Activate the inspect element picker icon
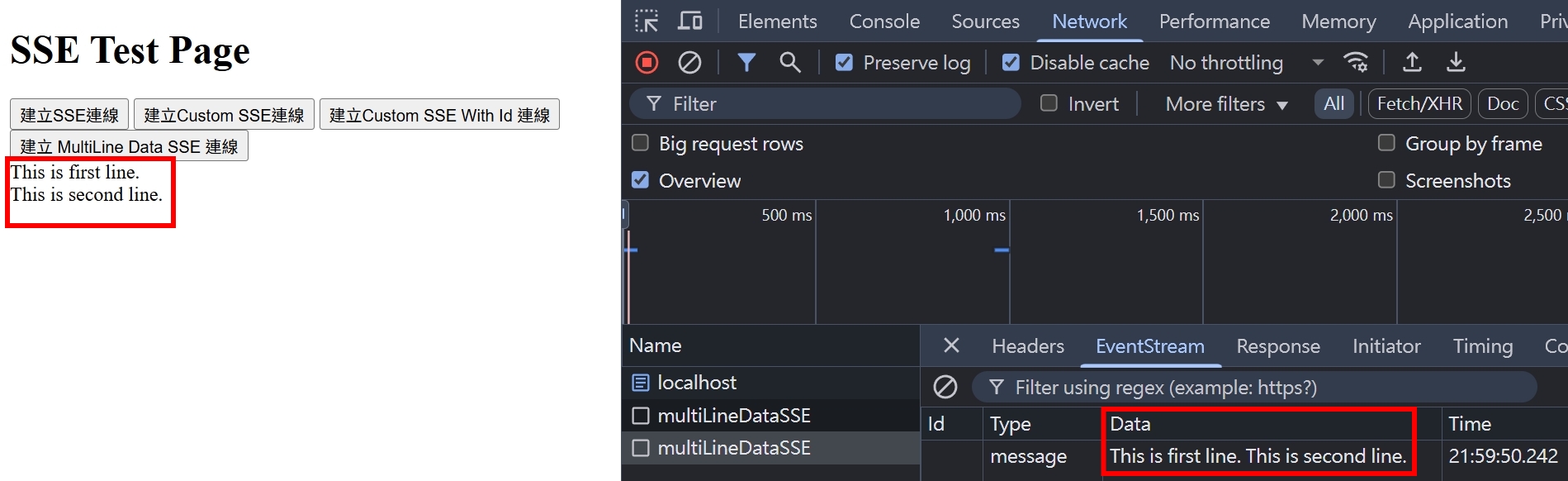This screenshot has width=1568, height=481. pos(647,21)
